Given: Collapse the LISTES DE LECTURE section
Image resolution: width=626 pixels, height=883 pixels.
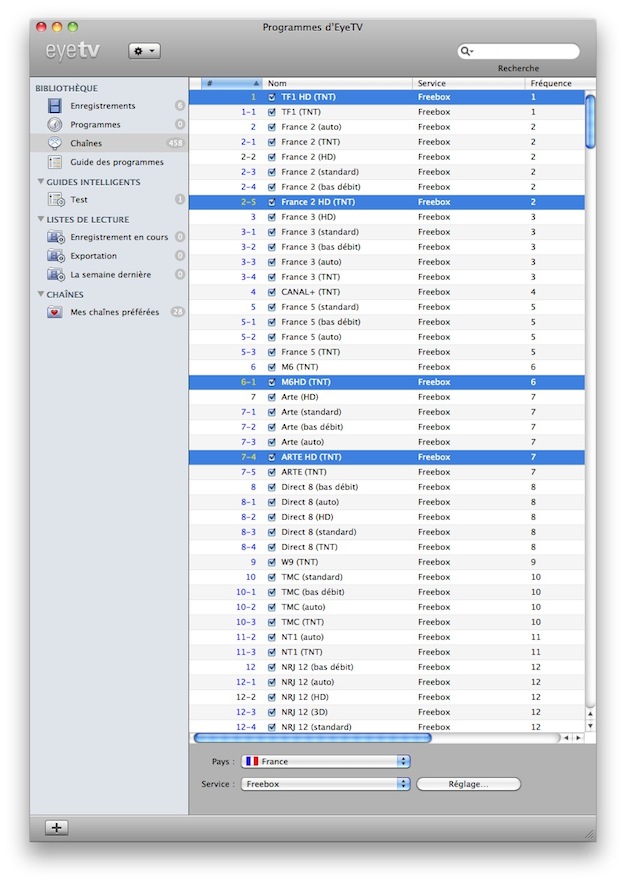Looking at the screenshot, I should pyautogui.click(x=41, y=219).
